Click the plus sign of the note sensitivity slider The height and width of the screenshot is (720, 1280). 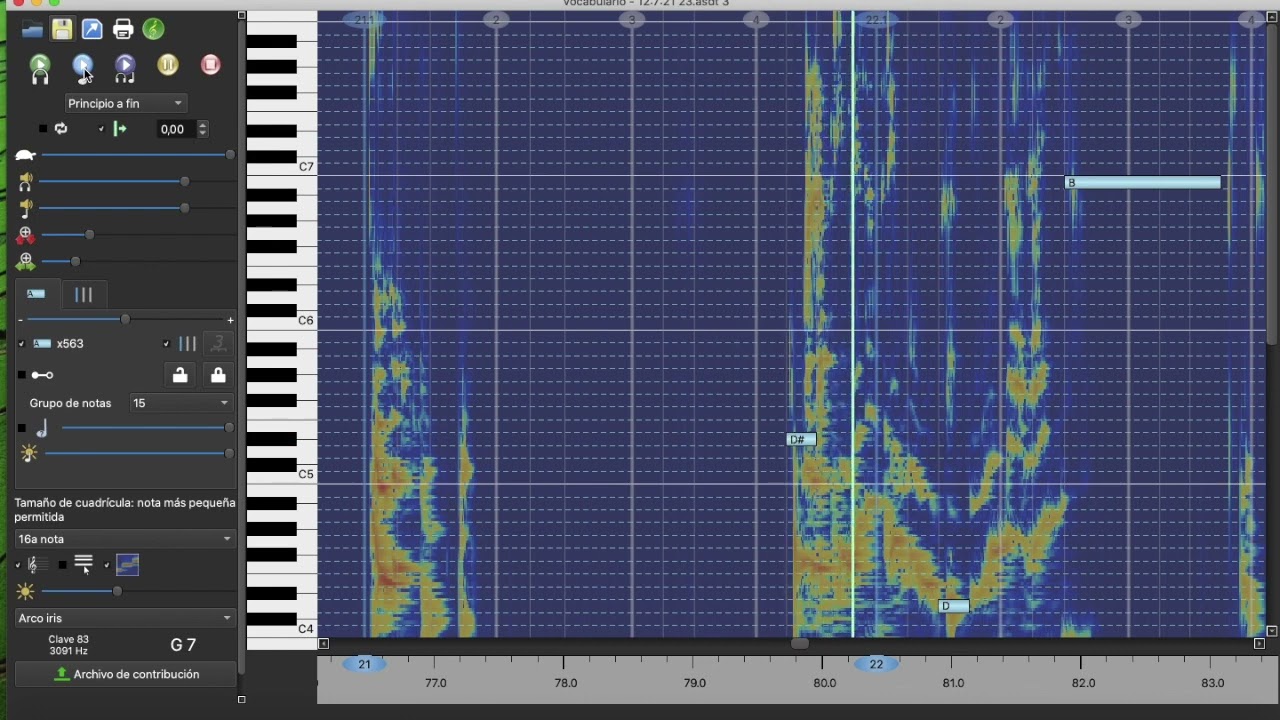231,320
